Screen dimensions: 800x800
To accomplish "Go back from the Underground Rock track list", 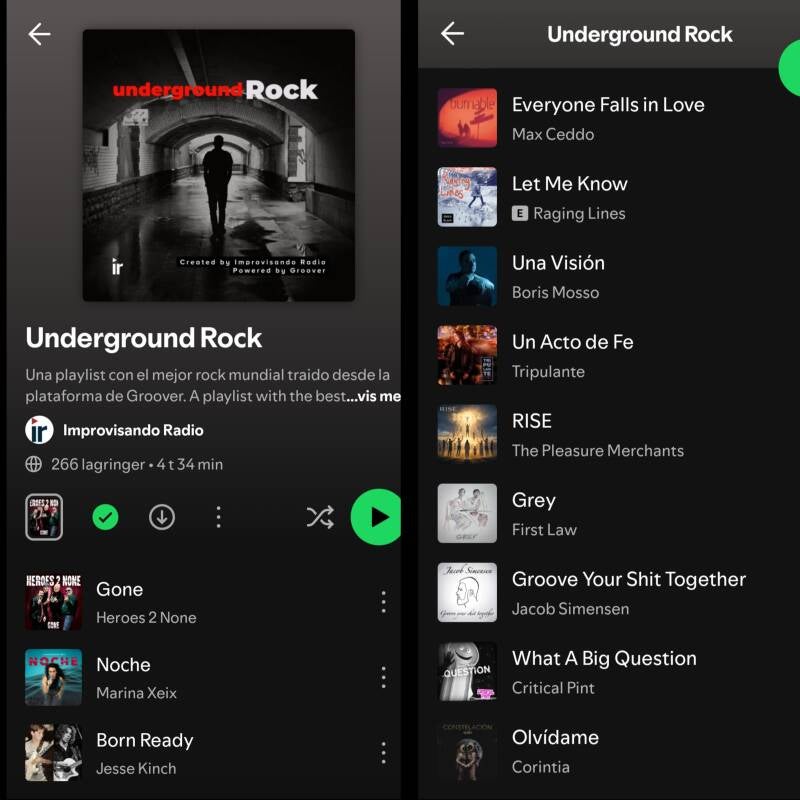I will [452, 34].
